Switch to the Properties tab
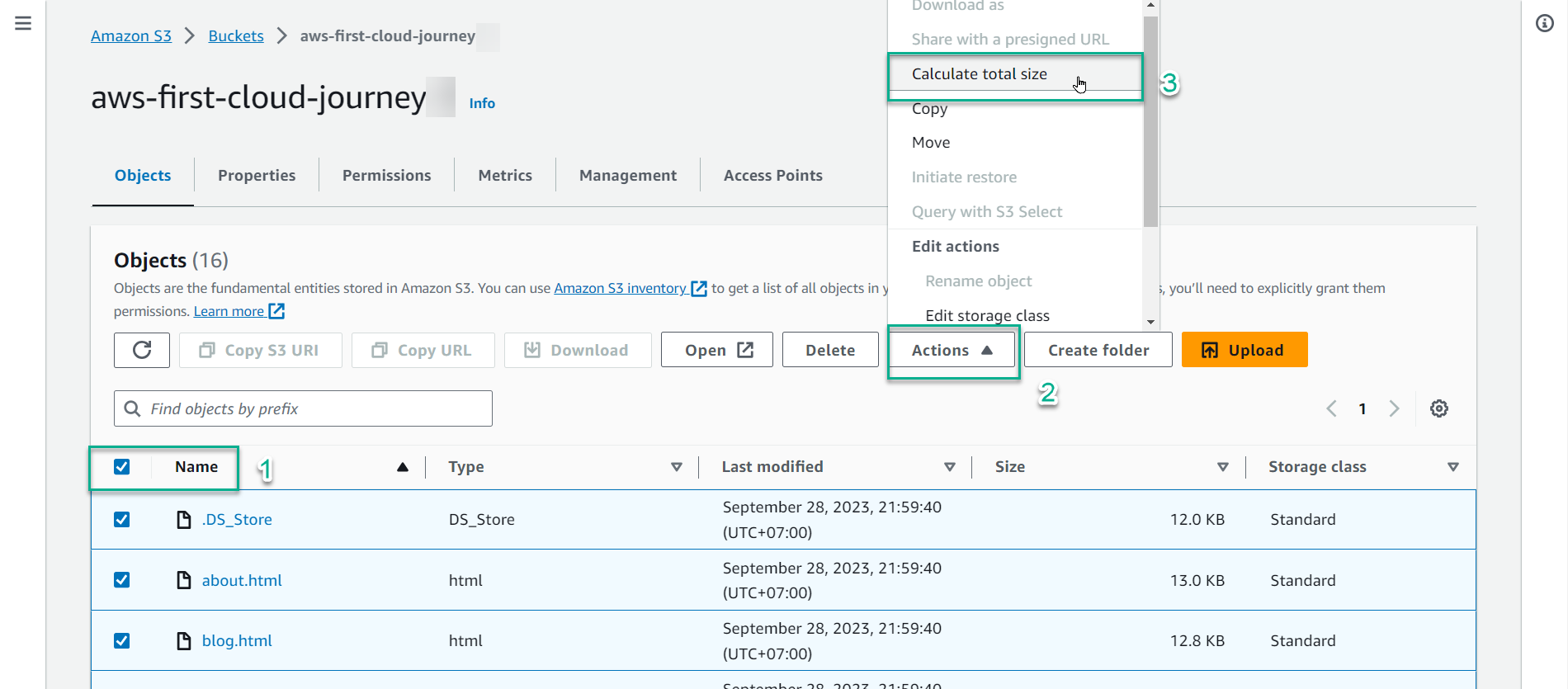Viewport: 1568px width, 689px height. click(x=257, y=175)
